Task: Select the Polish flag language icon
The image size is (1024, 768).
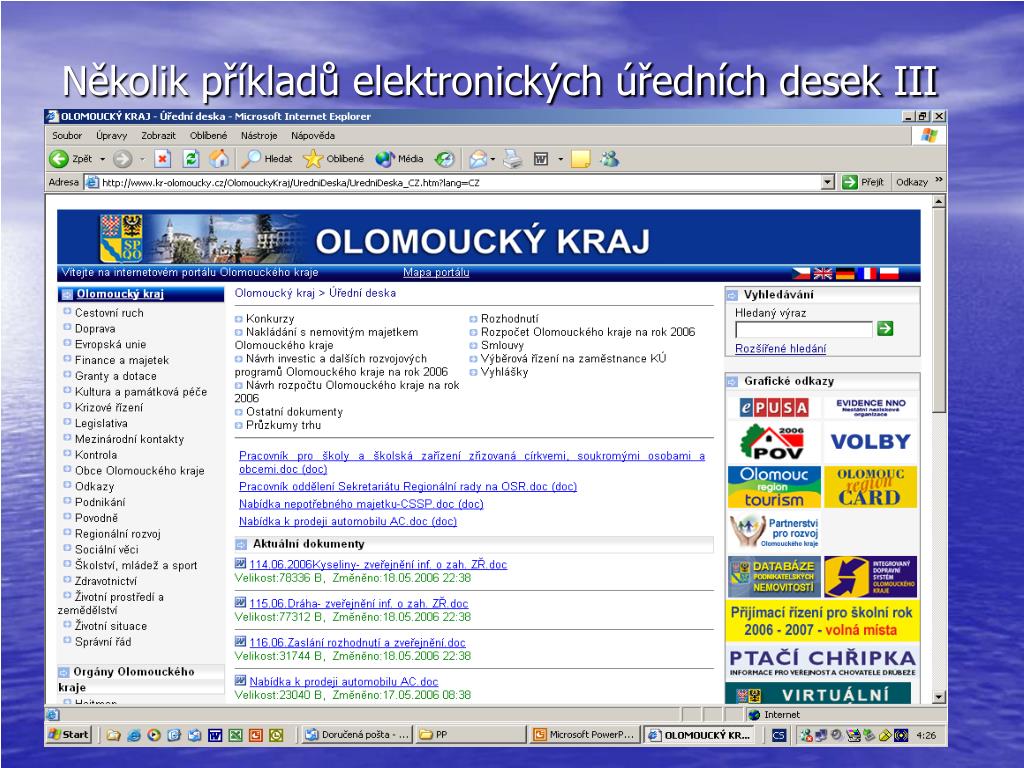Action: pyautogui.click(x=889, y=274)
